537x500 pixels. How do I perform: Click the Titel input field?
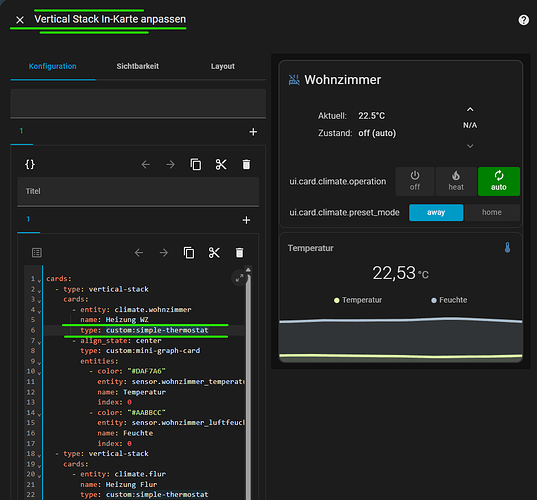coord(138,191)
